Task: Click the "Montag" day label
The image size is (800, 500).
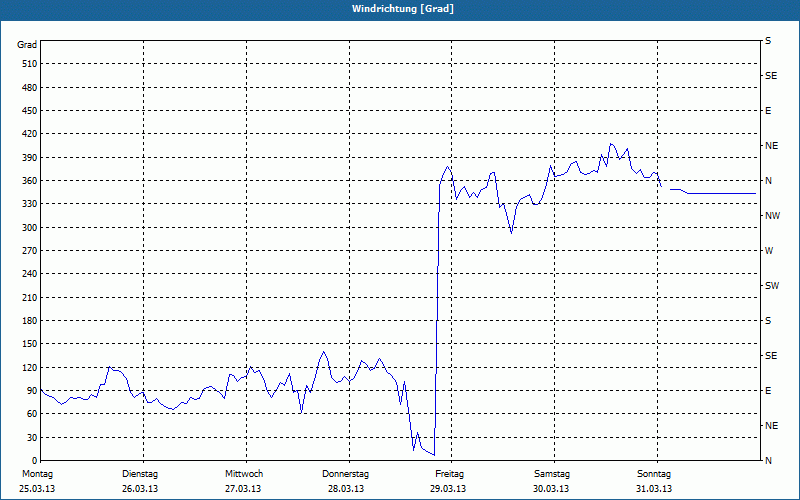Action: (x=37, y=474)
